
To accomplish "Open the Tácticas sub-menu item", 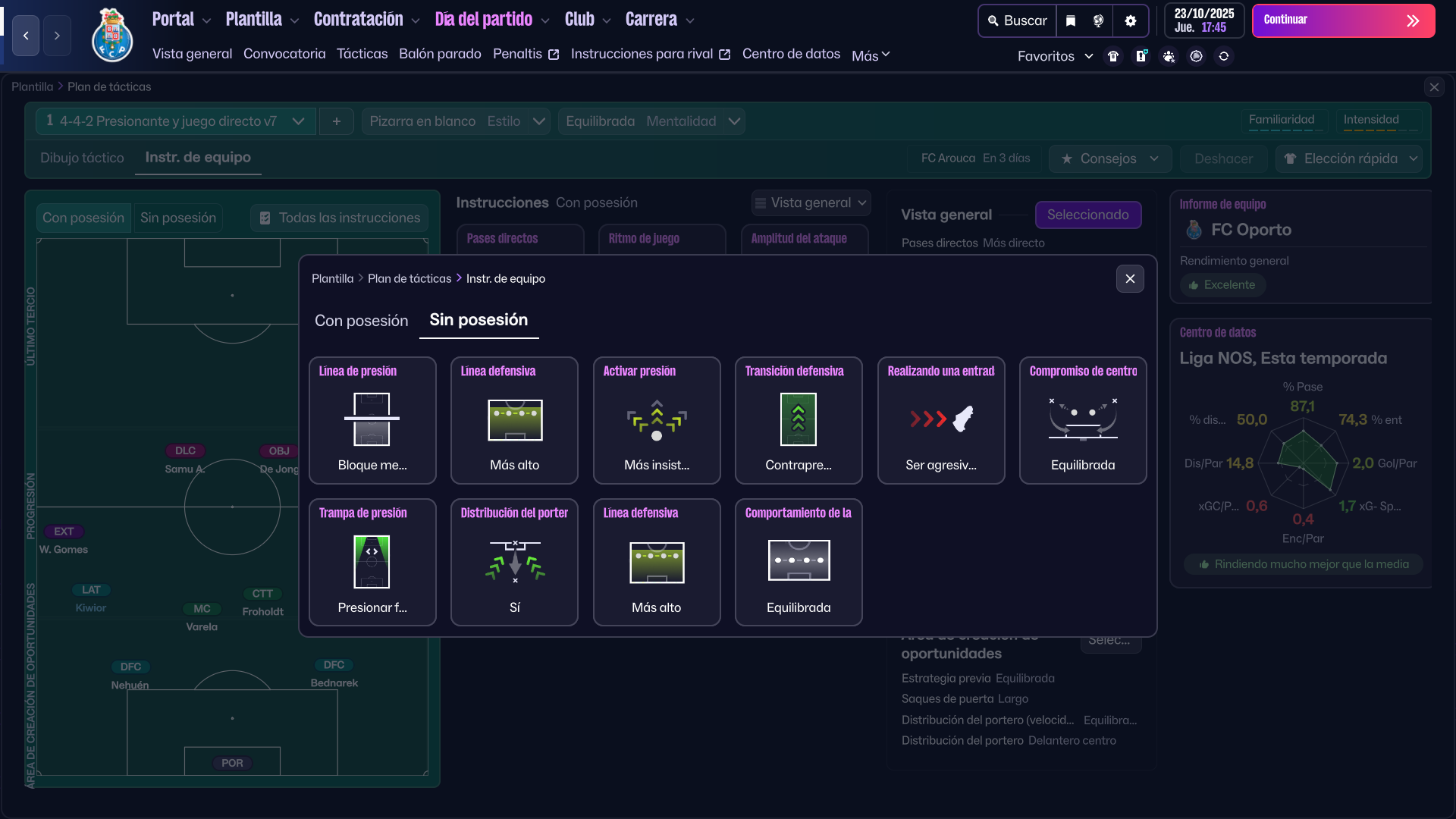I will point(362,54).
